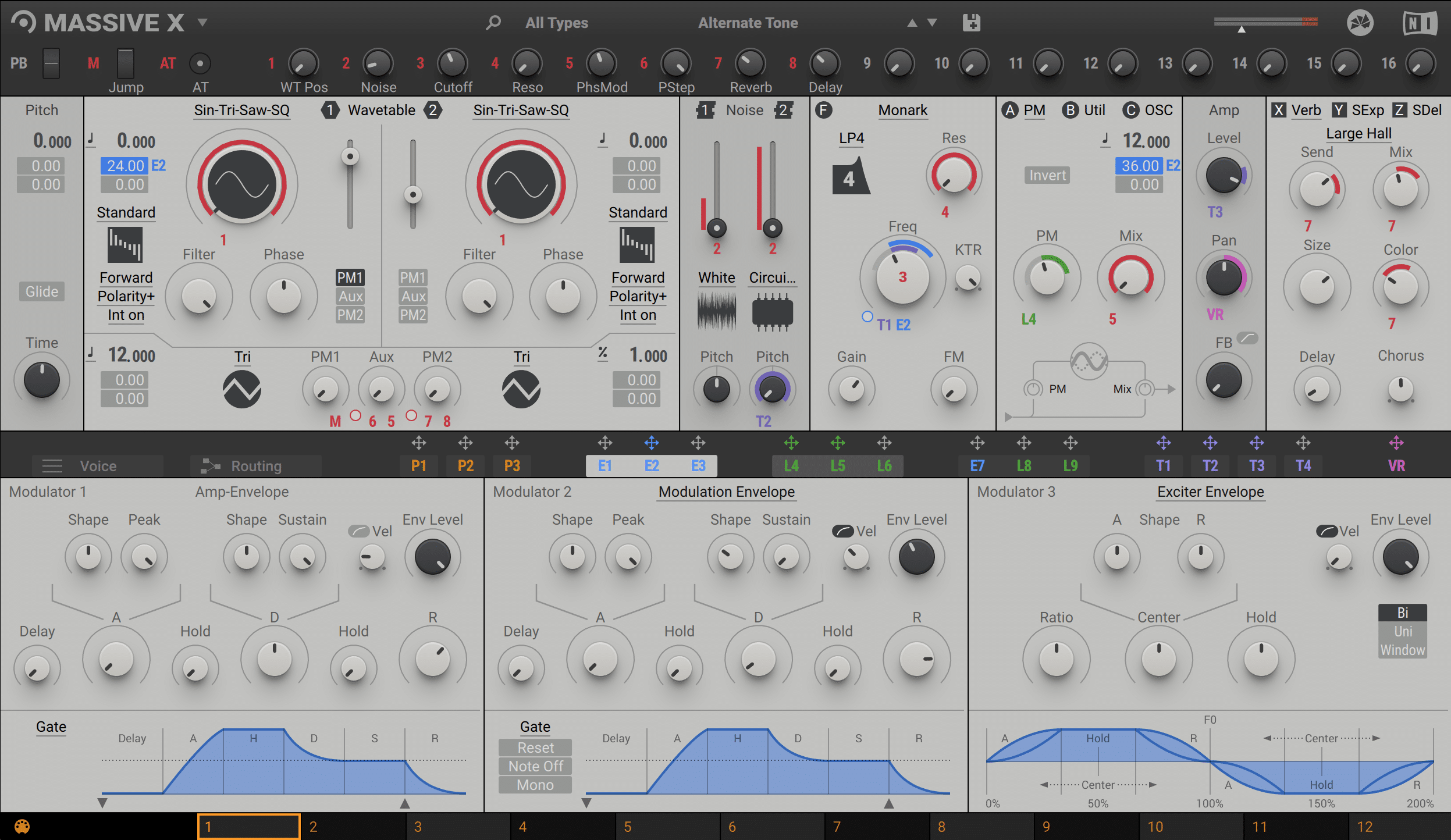Open the All Types filter menu
Screen dimensions: 1451x840
pyautogui.click(x=557, y=23)
